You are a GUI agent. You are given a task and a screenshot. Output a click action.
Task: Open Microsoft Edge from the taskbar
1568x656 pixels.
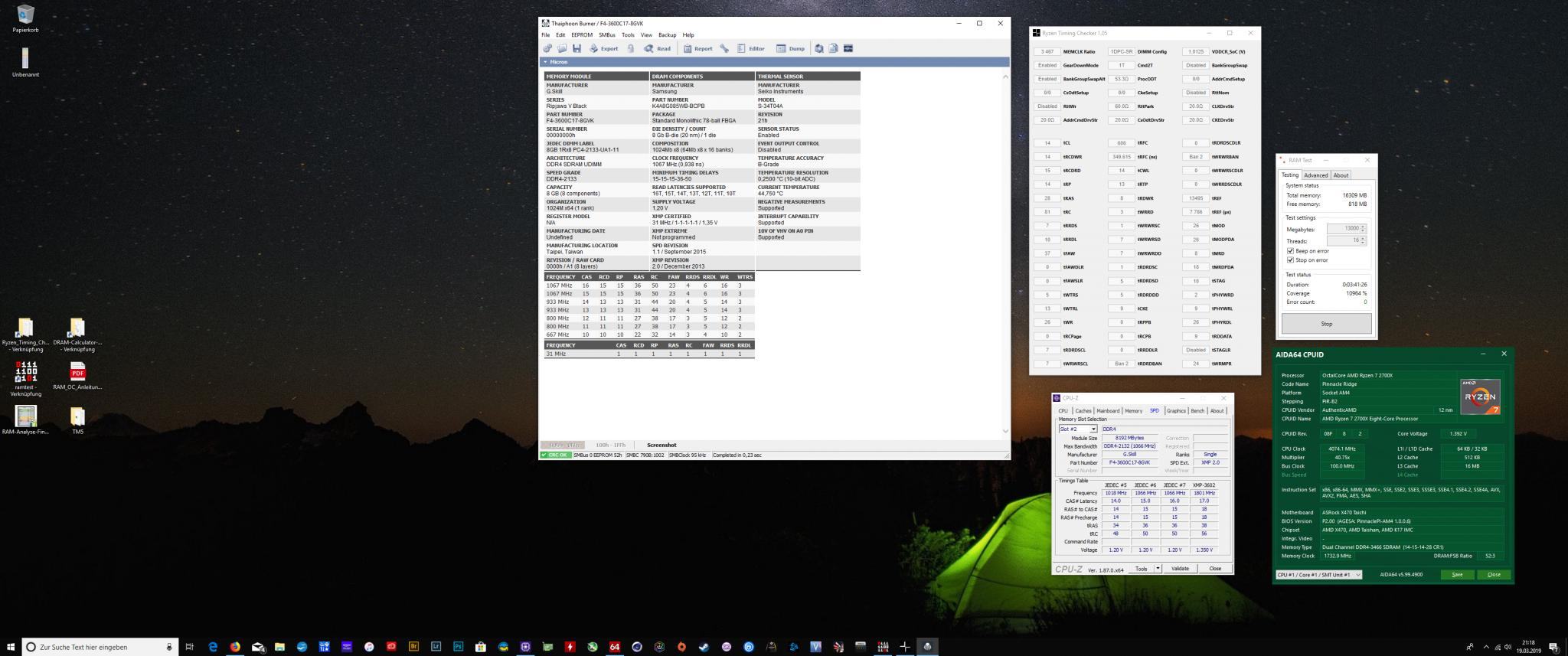coord(213,647)
